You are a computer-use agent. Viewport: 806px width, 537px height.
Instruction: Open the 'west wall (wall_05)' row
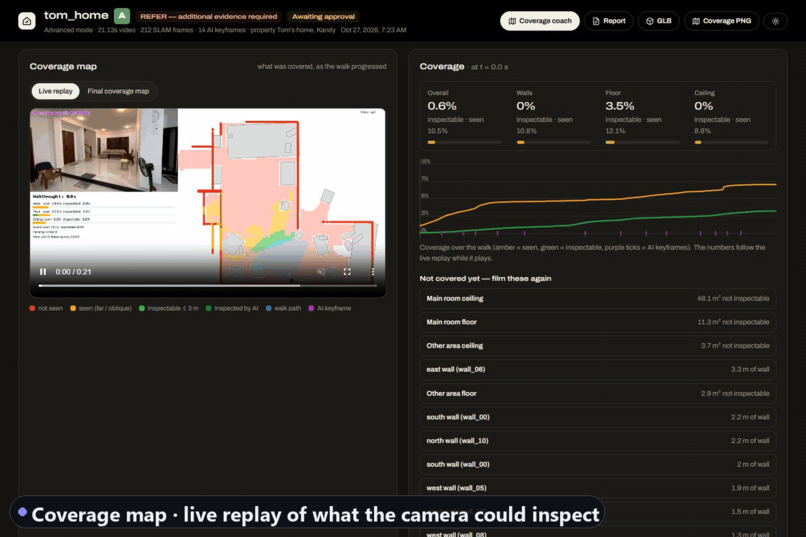coord(597,488)
